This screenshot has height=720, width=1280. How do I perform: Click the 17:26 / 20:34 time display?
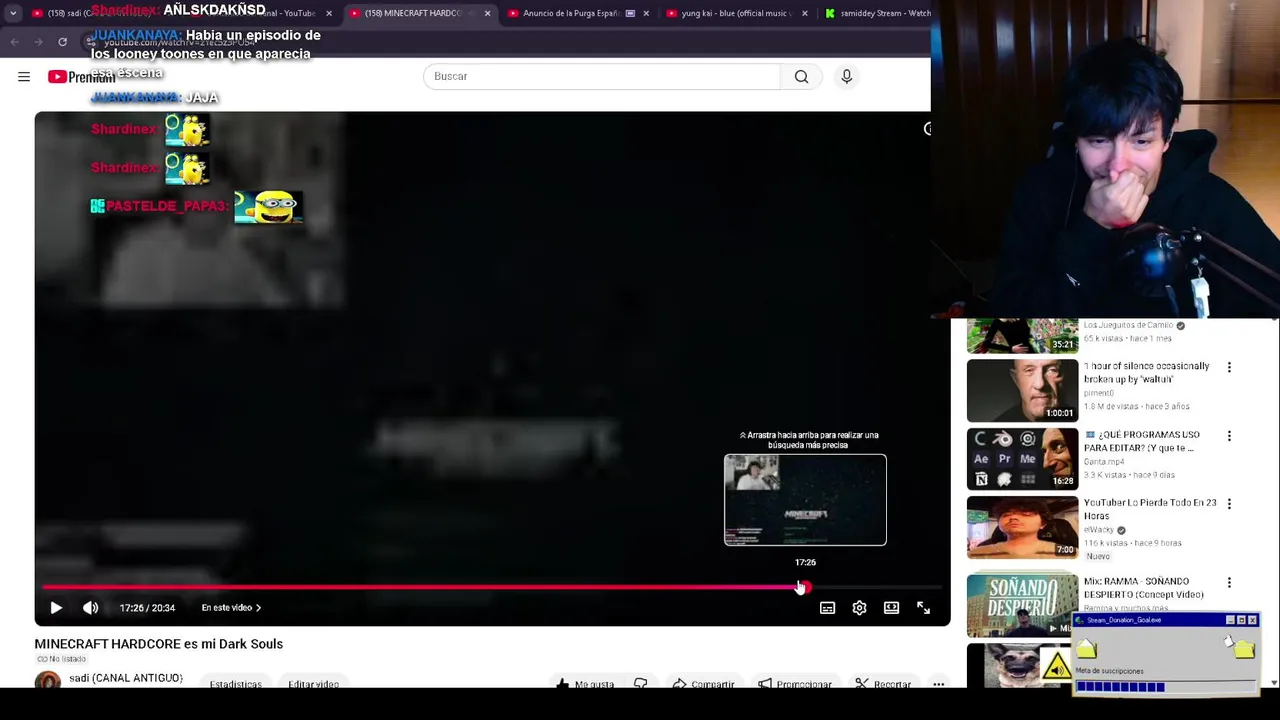click(147, 607)
